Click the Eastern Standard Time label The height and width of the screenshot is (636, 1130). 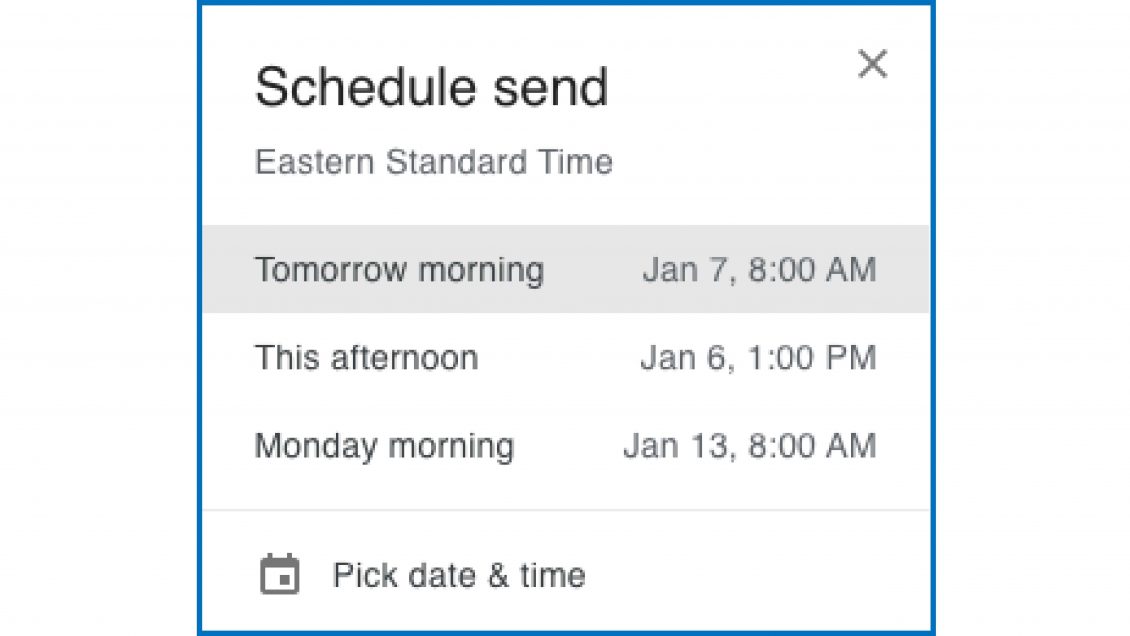(434, 161)
